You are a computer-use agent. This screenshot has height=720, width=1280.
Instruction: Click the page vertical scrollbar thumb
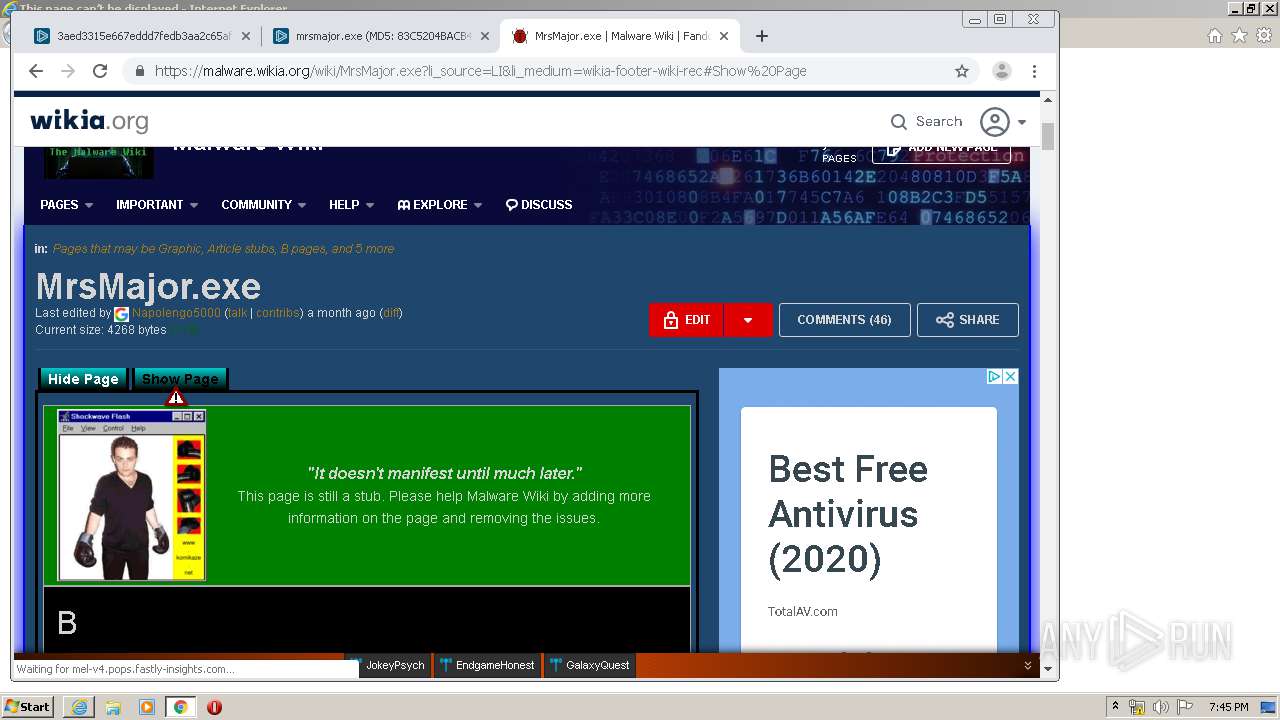[x=1048, y=136]
